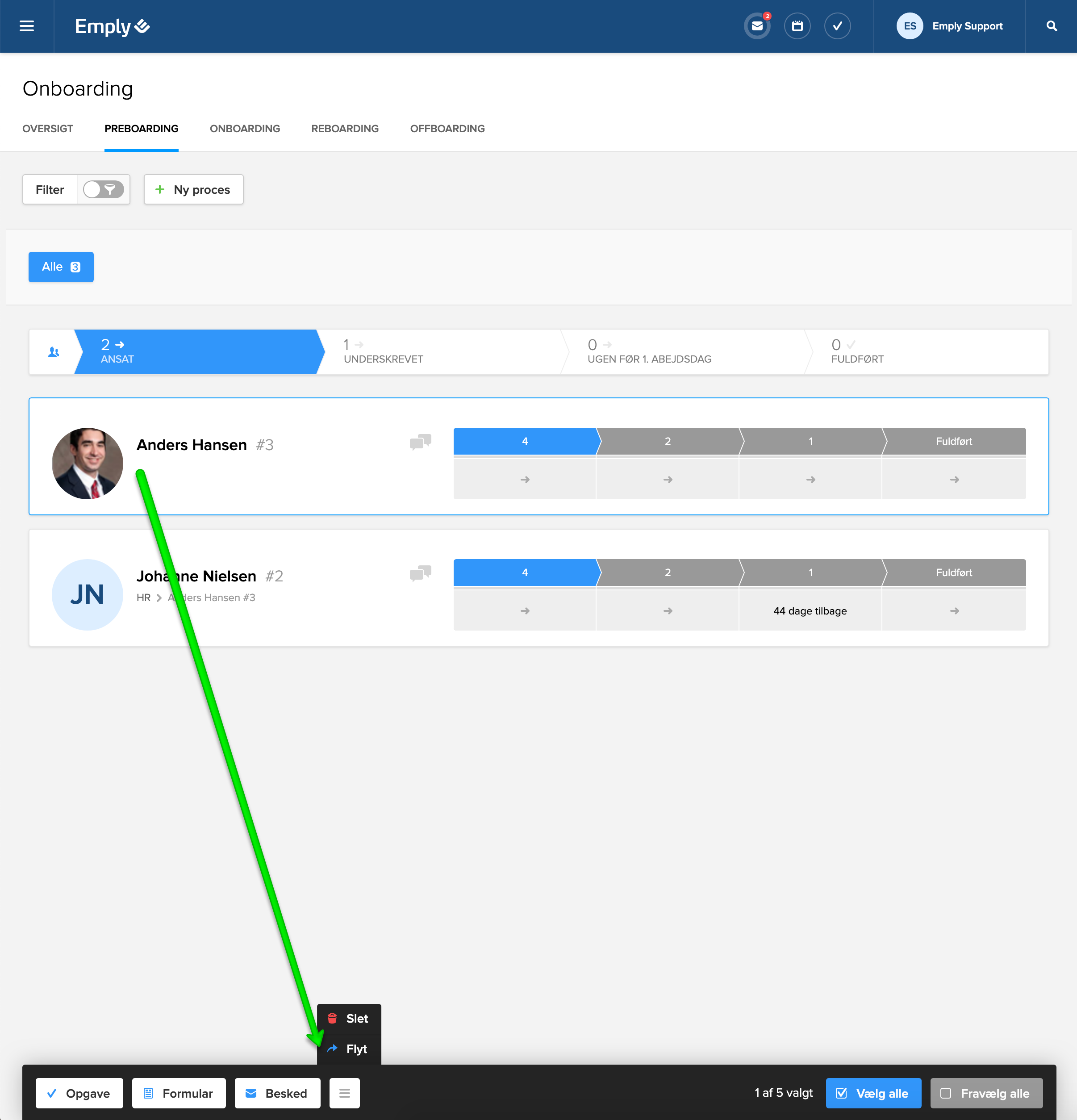Open the more actions list button

[x=345, y=1093]
